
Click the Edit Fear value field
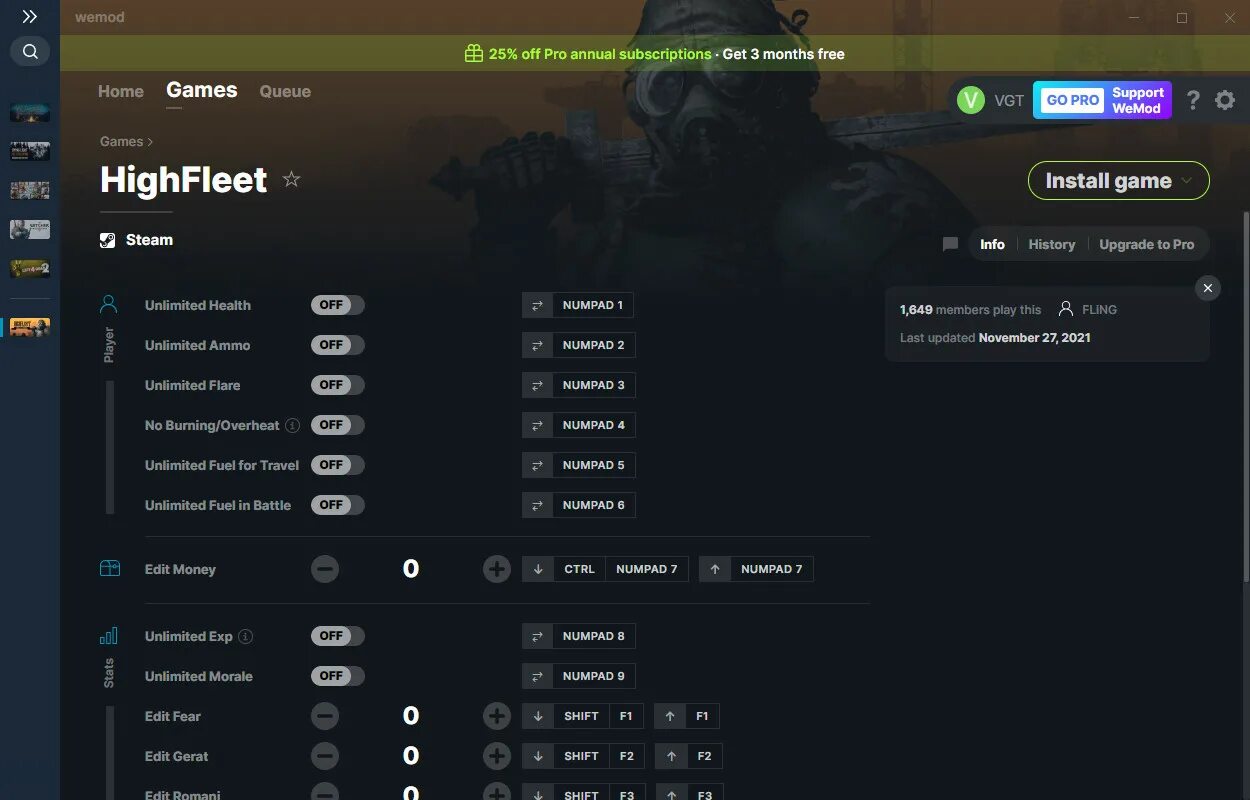pyautogui.click(x=411, y=716)
